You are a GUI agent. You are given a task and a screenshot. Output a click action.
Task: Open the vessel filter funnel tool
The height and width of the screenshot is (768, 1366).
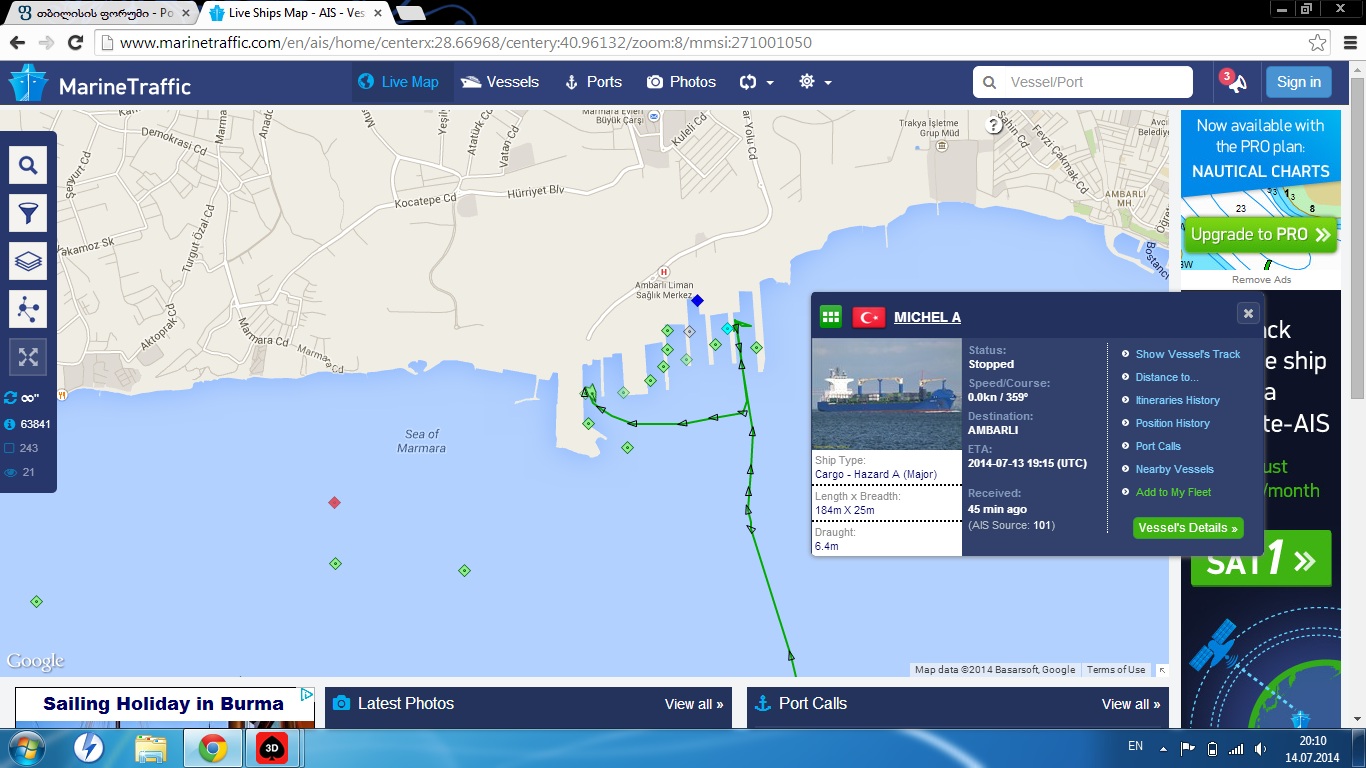point(28,213)
